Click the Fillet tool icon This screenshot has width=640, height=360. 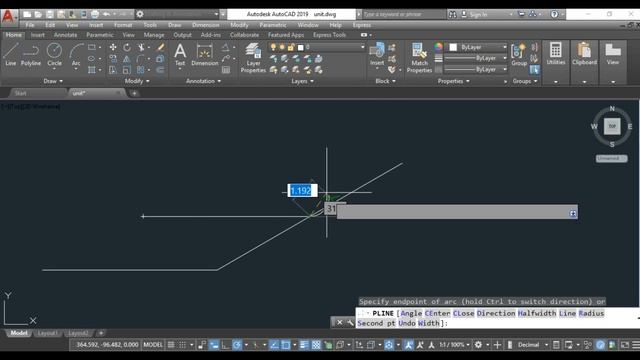click(141, 59)
